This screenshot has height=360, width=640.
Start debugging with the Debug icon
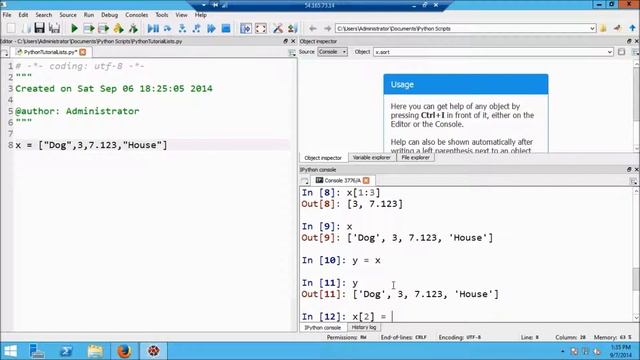click(x=153, y=28)
